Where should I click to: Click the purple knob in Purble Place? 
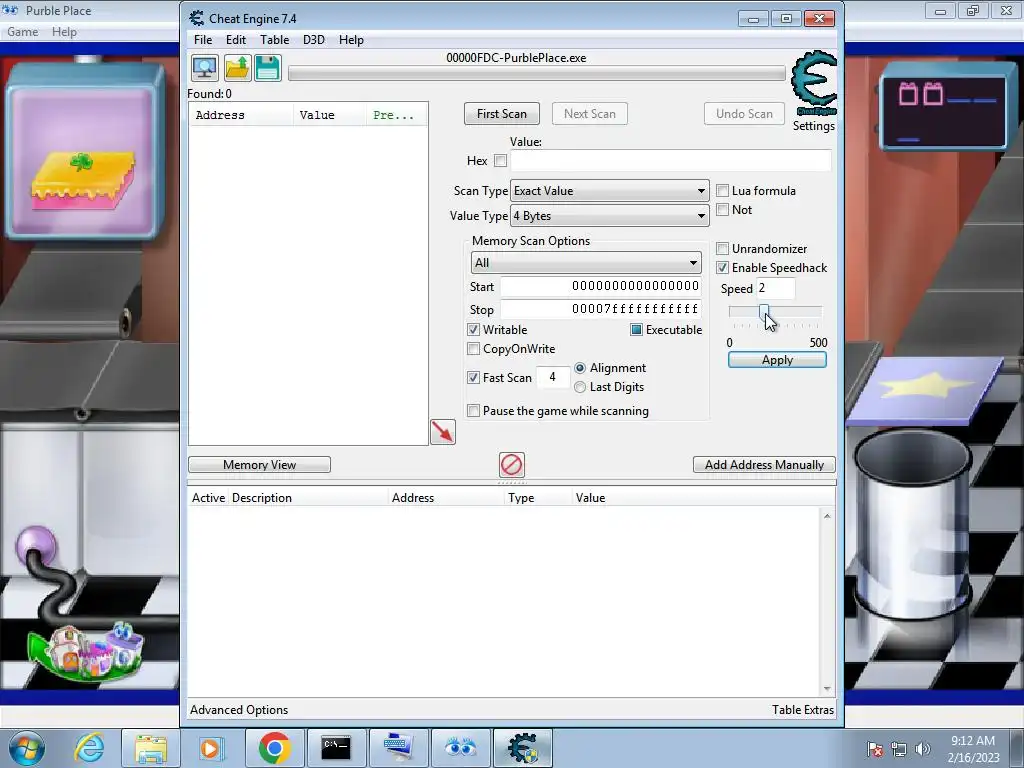37,547
